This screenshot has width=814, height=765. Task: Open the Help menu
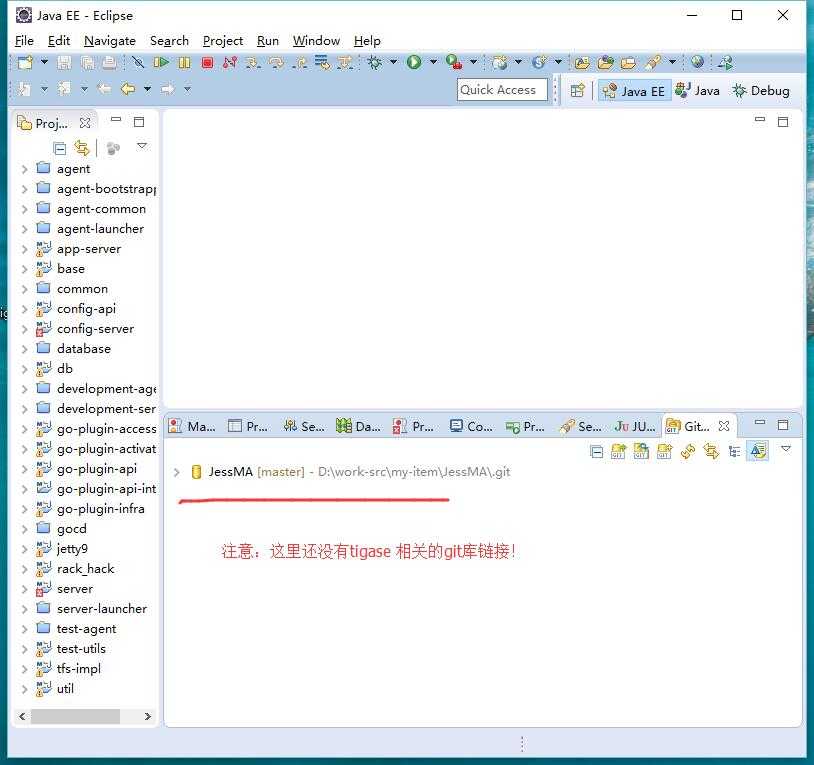coord(367,40)
